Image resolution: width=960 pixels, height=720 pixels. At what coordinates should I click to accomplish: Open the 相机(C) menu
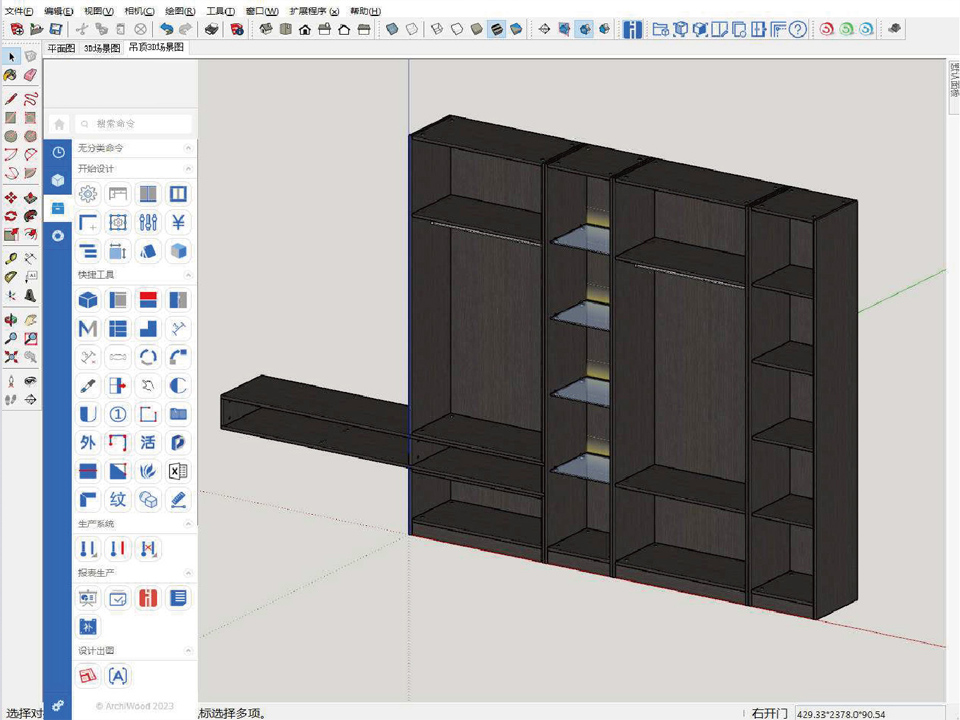click(x=139, y=11)
